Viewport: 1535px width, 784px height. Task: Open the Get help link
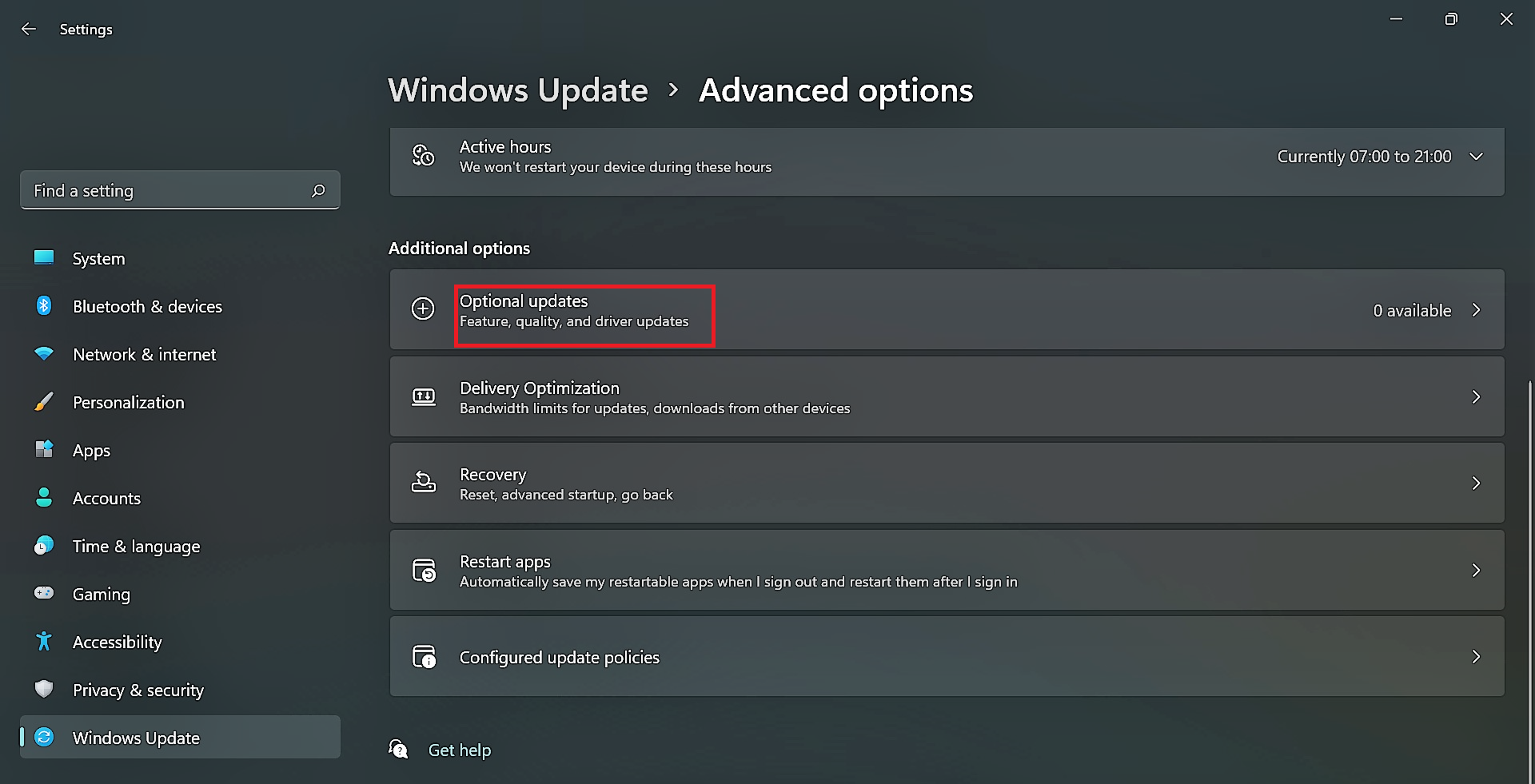pyautogui.click(x=459, y=750)
